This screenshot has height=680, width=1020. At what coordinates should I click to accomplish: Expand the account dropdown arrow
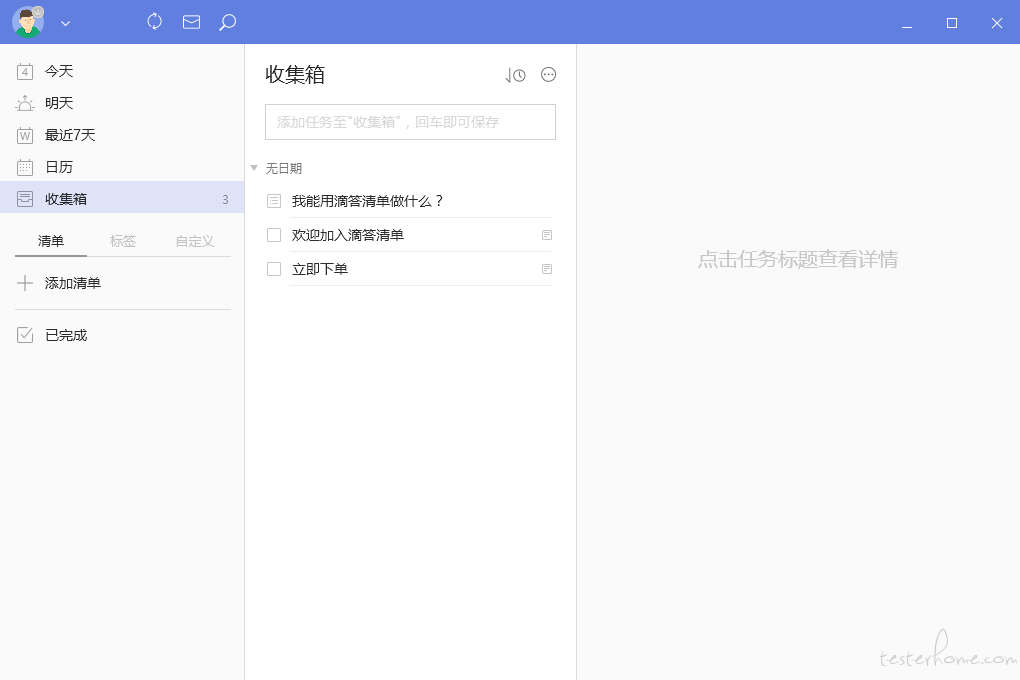pyautogui.click(x=66, y=23)
